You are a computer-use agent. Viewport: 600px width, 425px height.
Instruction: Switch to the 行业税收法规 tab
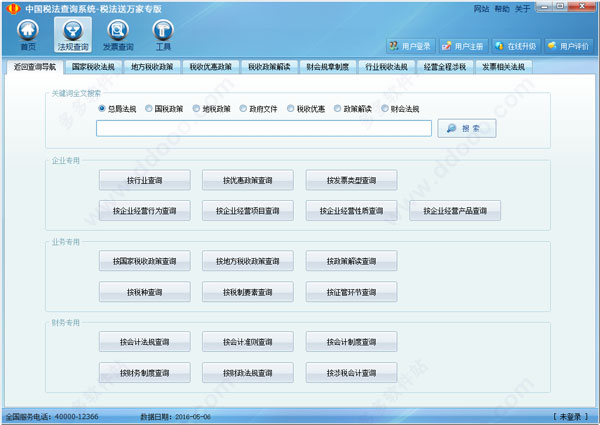coord(386,67)
